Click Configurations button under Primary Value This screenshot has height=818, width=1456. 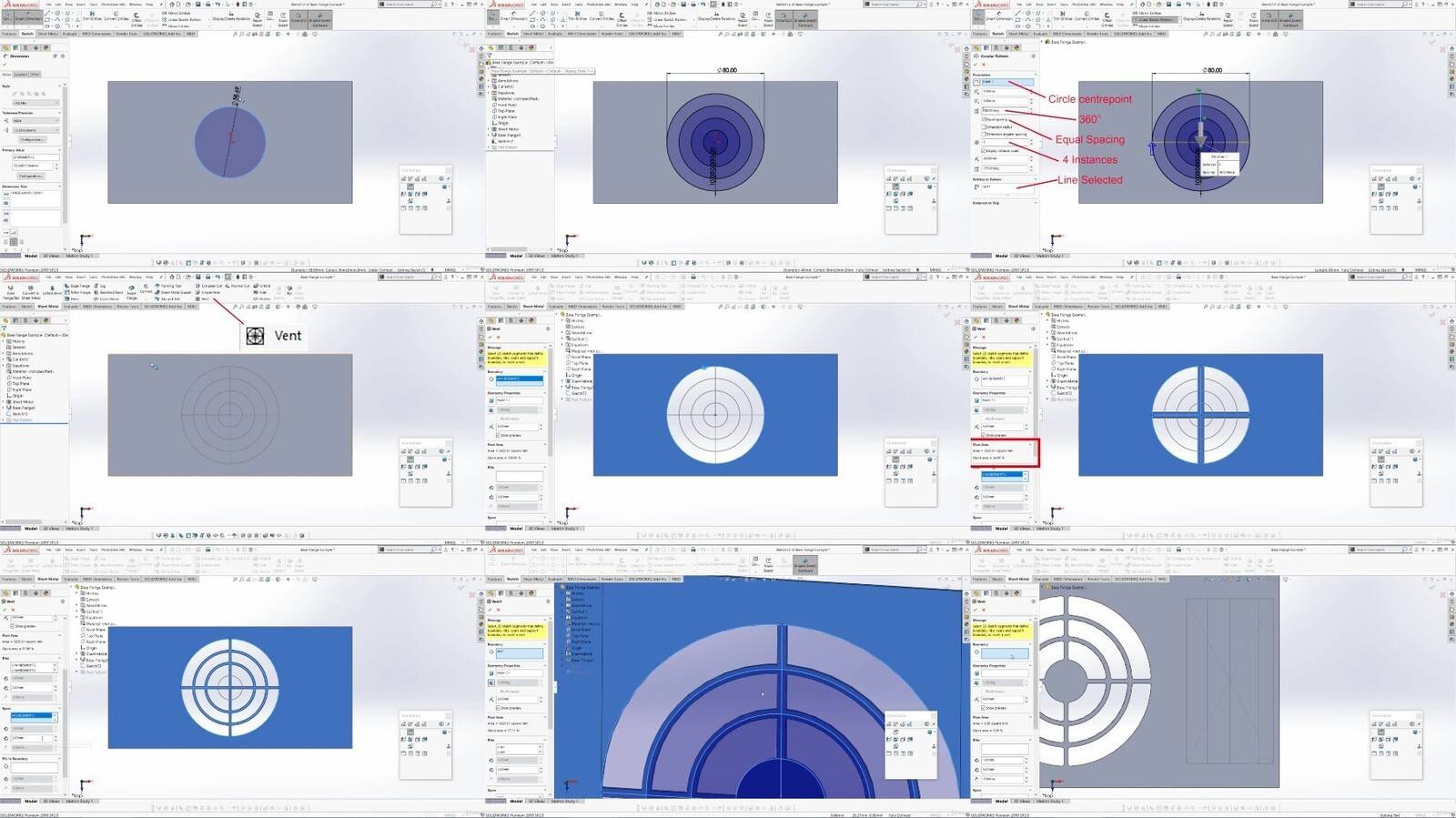pos(32,176)
